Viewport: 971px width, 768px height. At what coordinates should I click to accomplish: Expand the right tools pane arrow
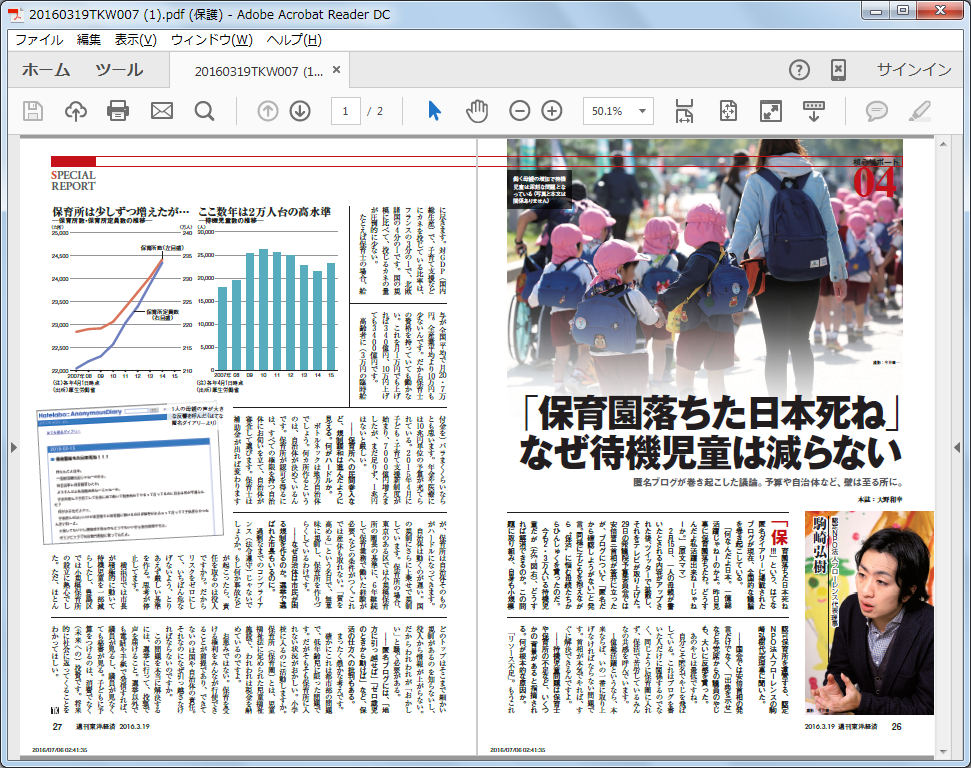click(957, 447)
